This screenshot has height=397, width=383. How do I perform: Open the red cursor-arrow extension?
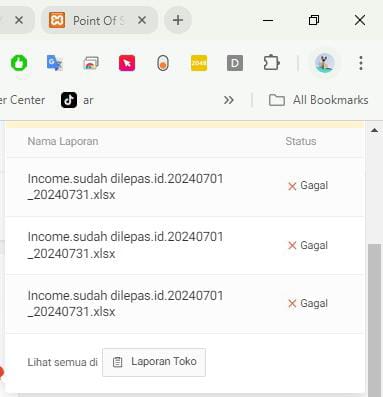[x=127, y=63]
